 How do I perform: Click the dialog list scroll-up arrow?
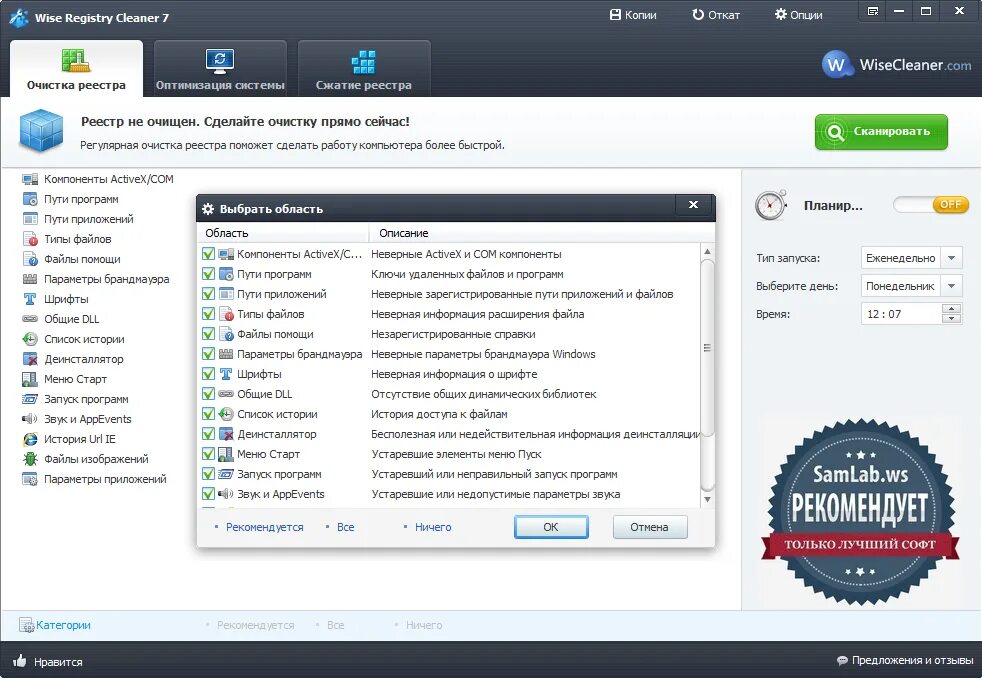707,252
